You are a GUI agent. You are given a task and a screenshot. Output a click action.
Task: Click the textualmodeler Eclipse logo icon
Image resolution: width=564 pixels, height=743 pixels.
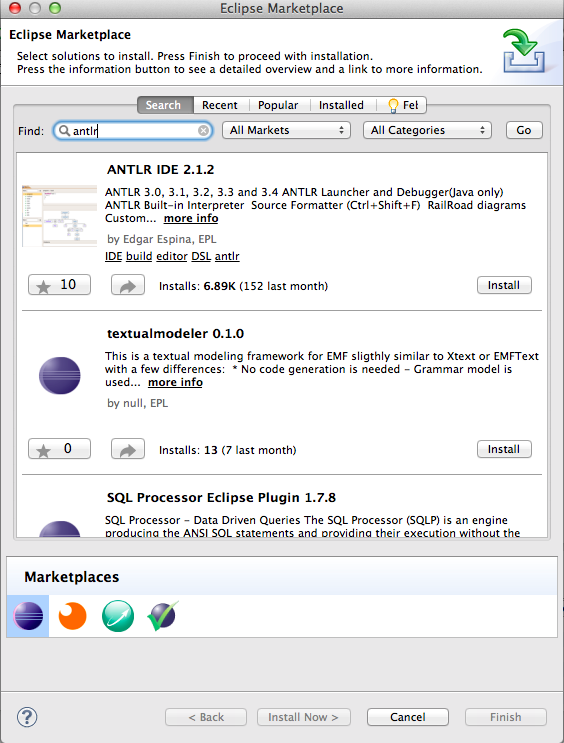[60, 376]
